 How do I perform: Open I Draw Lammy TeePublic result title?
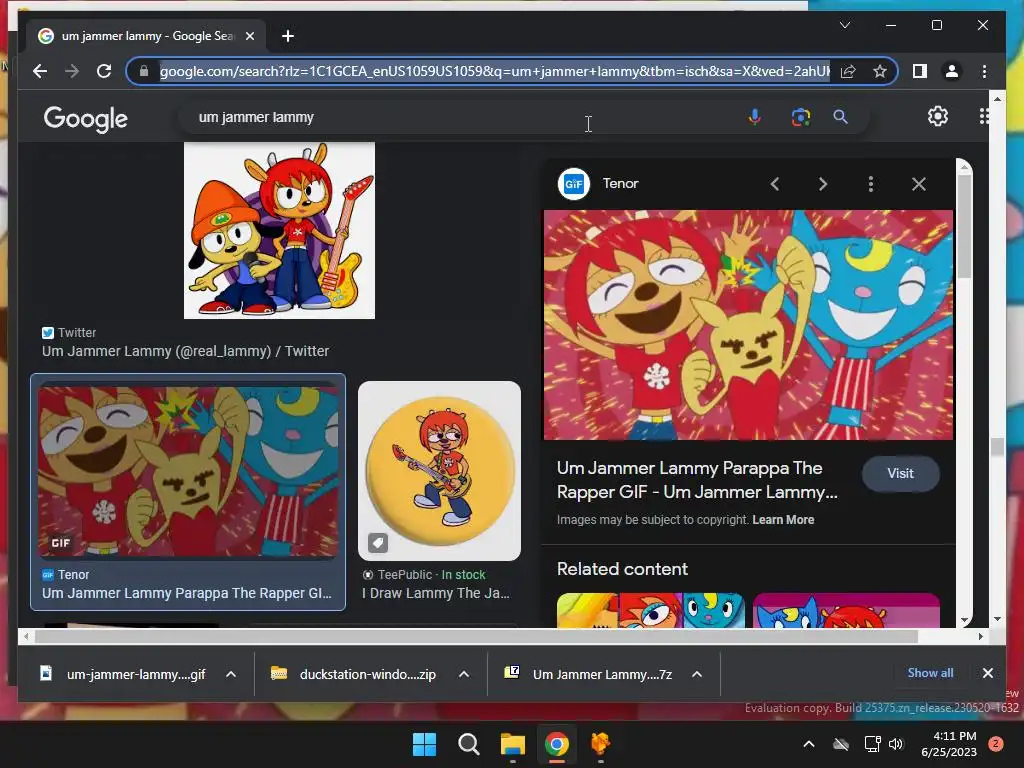pos(436,593)
